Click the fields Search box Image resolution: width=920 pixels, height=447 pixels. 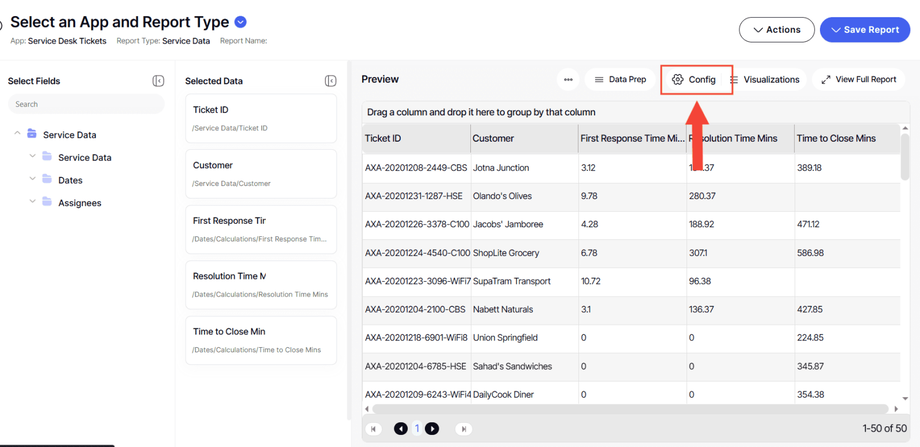85,104
